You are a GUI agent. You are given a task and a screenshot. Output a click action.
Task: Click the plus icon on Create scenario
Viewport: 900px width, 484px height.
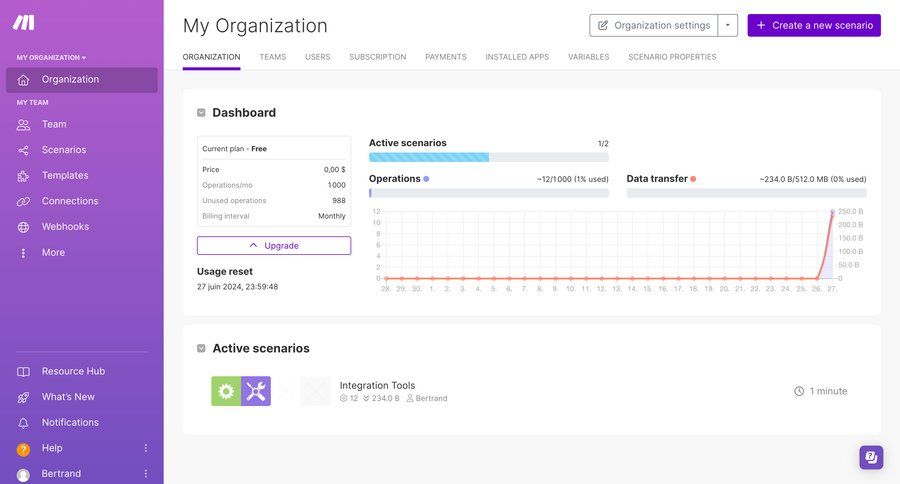tap(761, 25)
